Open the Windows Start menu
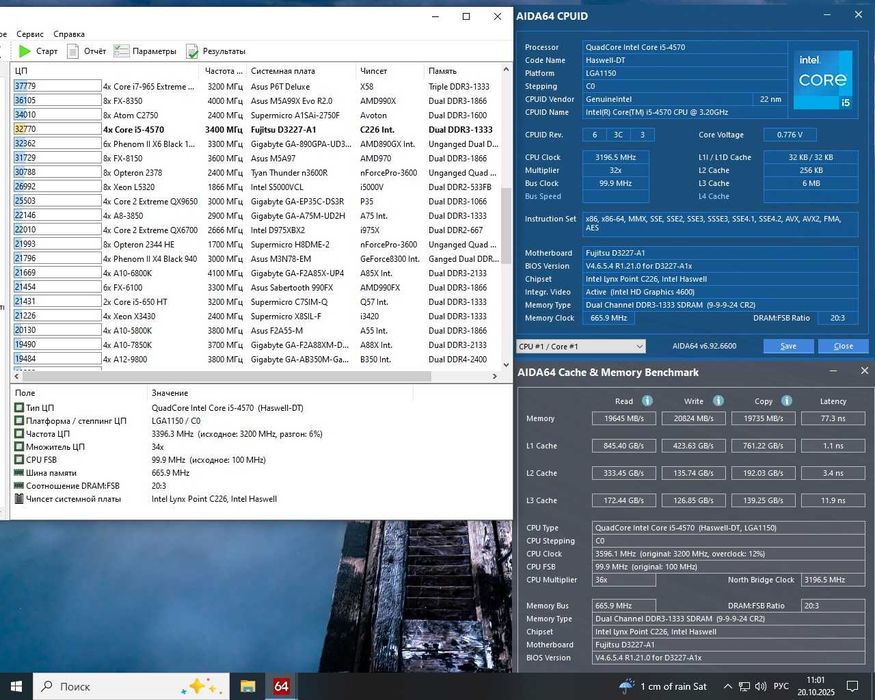Screen dimensions: 875x700 click(x=16, y=686)
